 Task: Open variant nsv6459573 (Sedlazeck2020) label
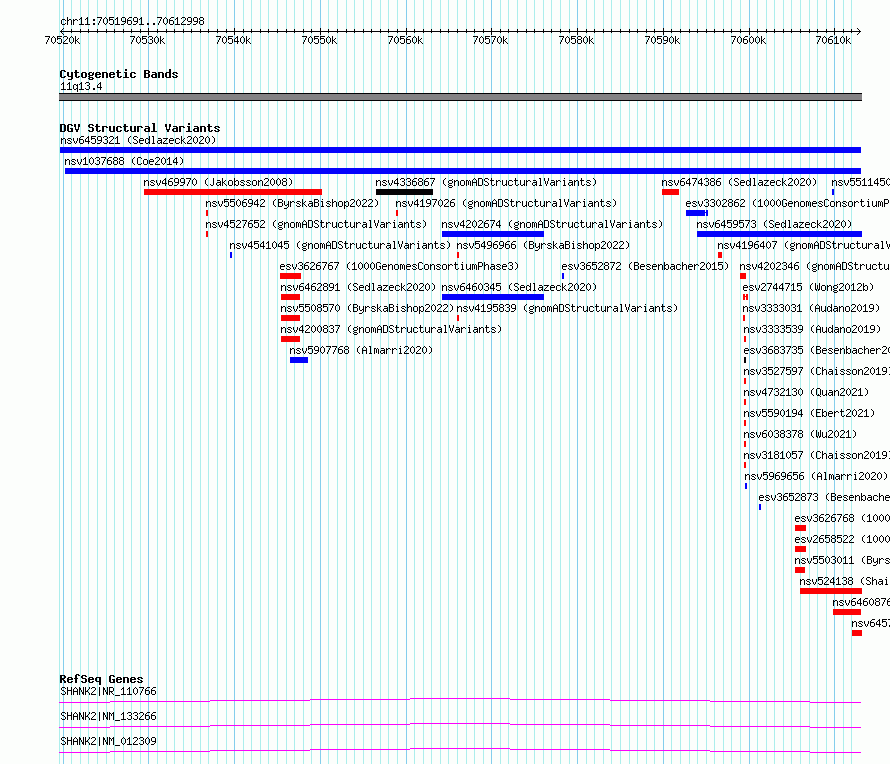774,224
